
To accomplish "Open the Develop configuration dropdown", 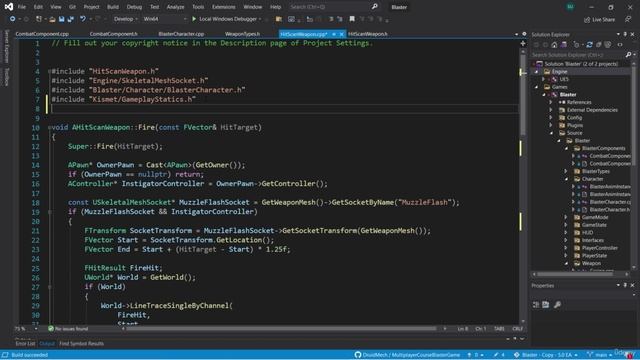I will click(x=125, y=19).
